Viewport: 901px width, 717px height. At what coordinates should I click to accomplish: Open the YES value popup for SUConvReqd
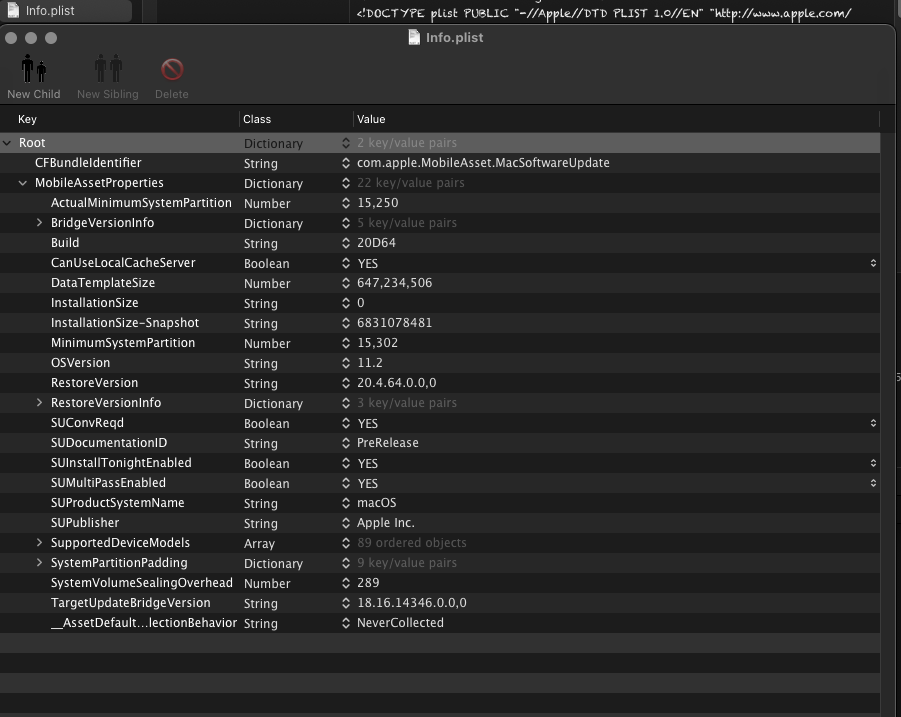pyautogui.click(x=873, y=423)
